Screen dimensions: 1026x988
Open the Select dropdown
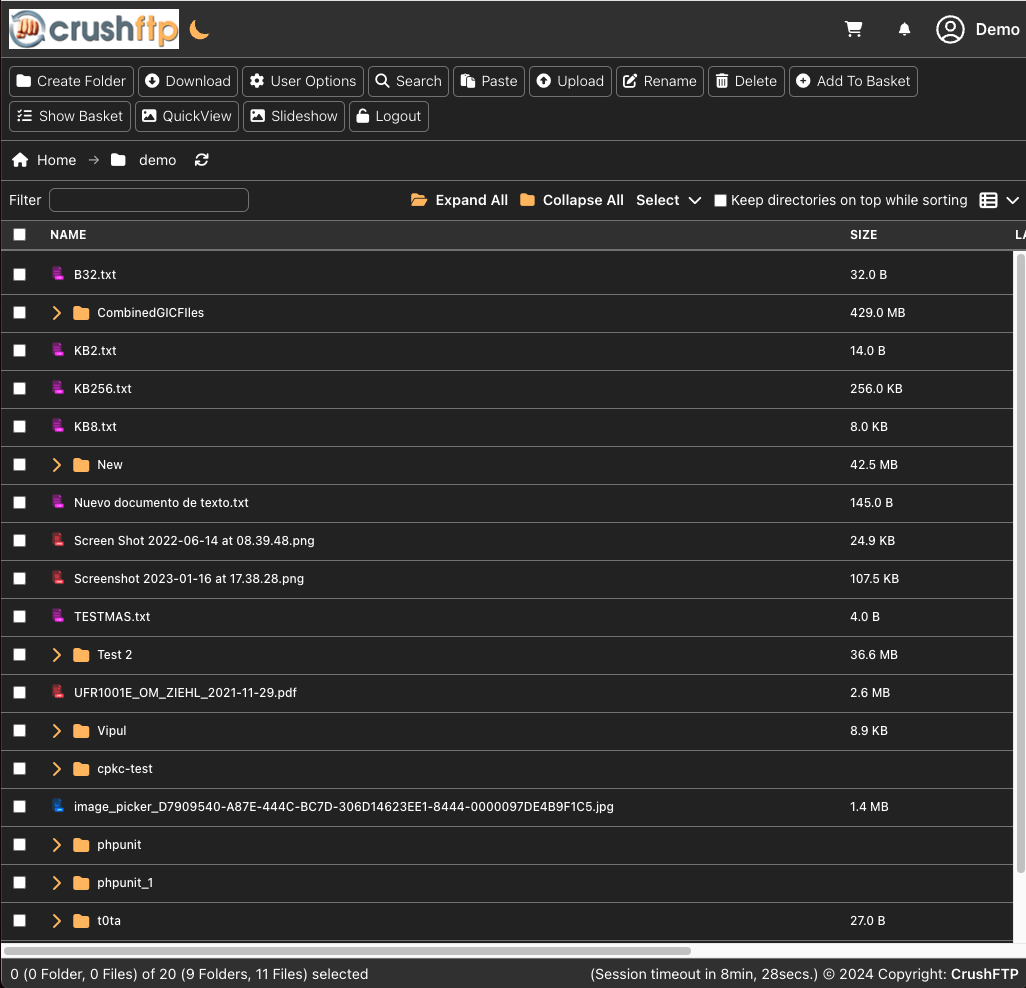tap(668, 200)
